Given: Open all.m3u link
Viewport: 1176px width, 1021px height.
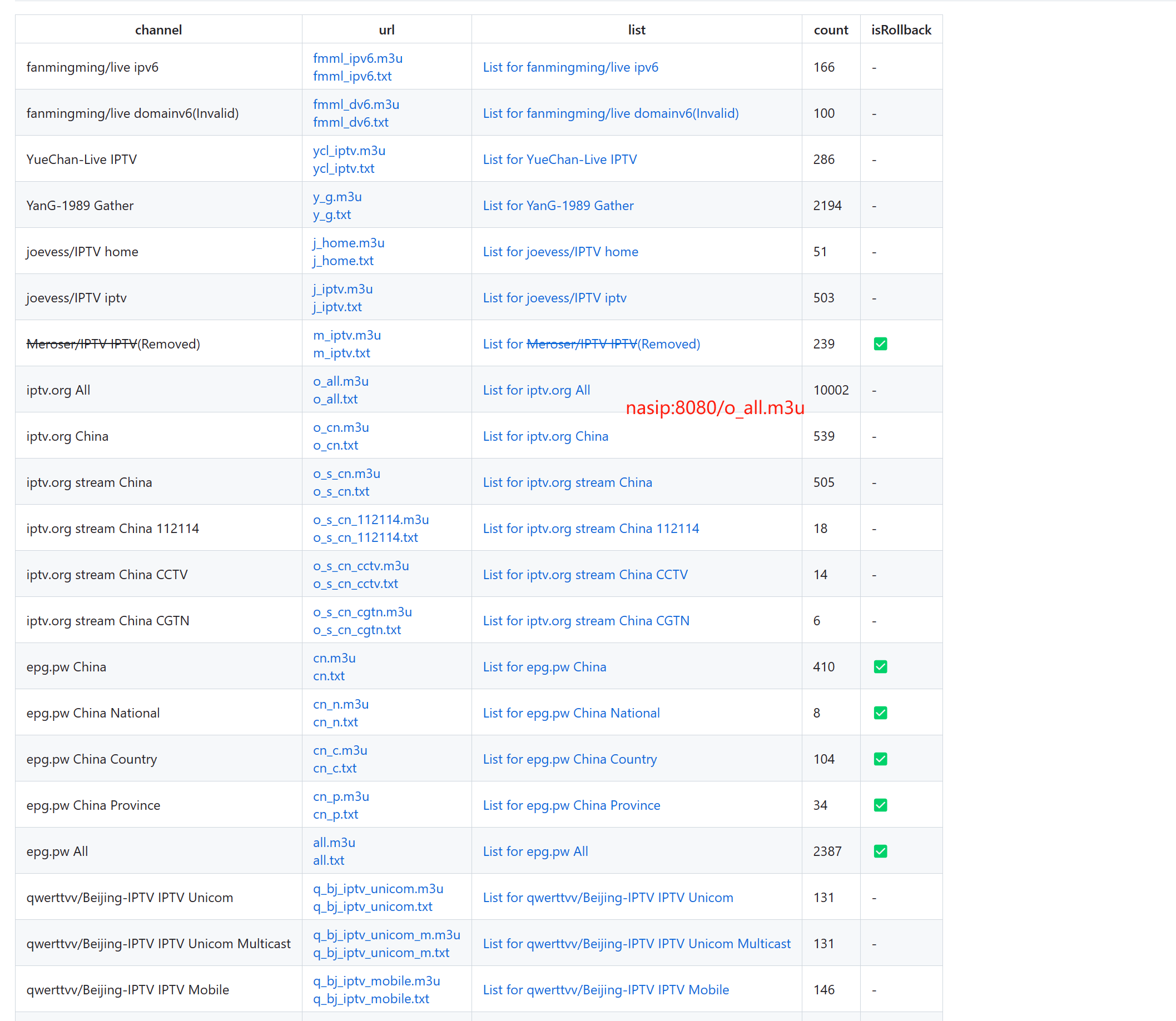Looking at the screenshot, I should (x=334, y=843).
